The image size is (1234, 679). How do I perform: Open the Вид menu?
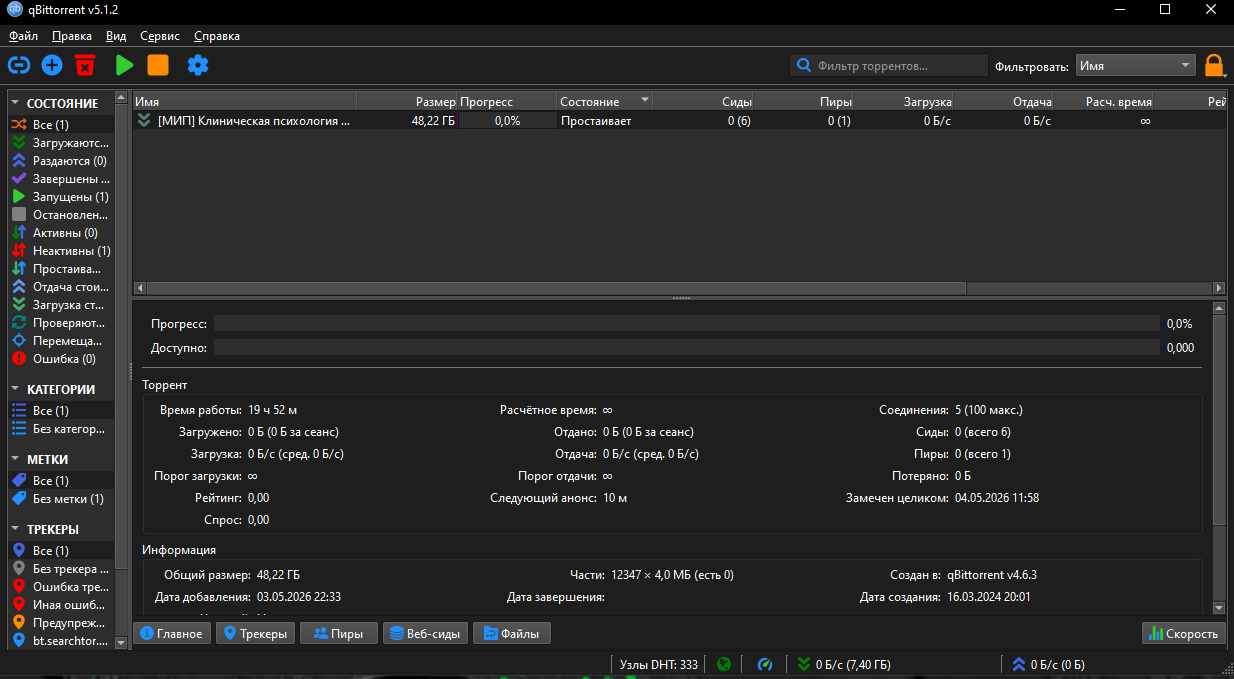click(116, 36)
